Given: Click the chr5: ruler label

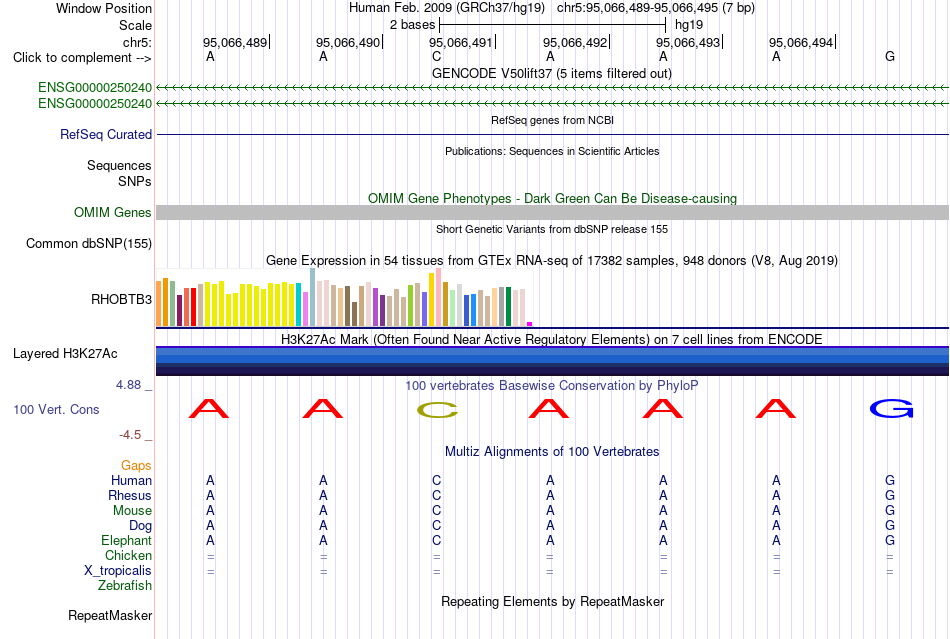Looking at the screenshot, I should coord(137,42).
